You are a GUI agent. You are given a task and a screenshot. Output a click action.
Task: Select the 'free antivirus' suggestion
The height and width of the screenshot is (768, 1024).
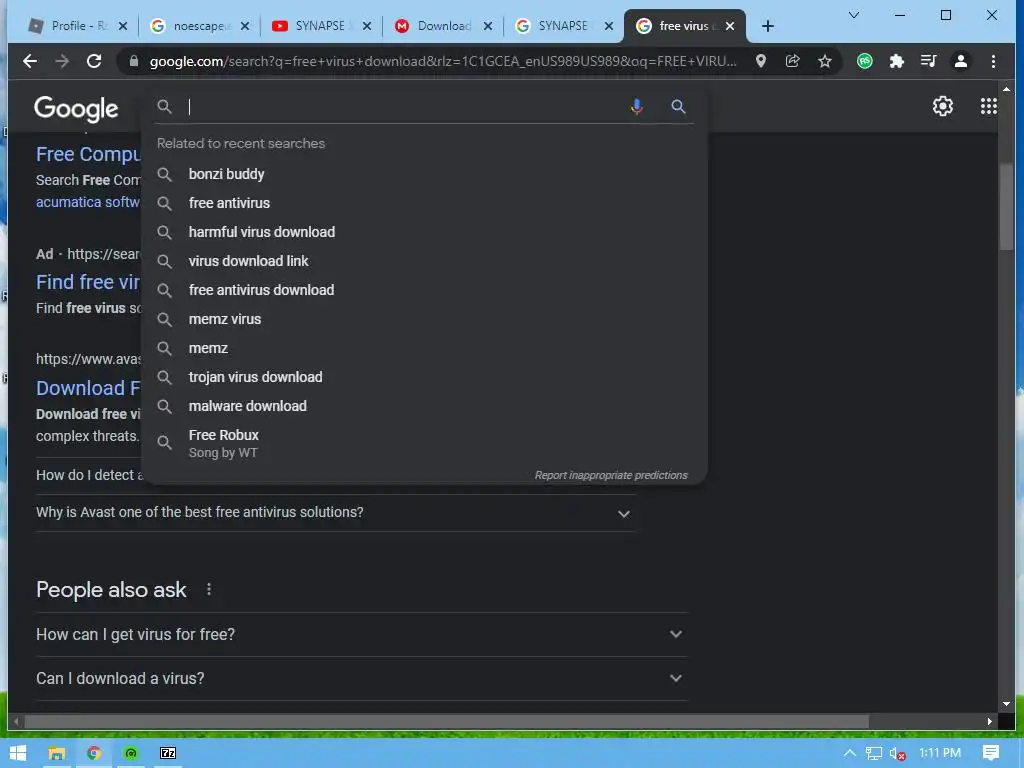click(x=424, y=203)
